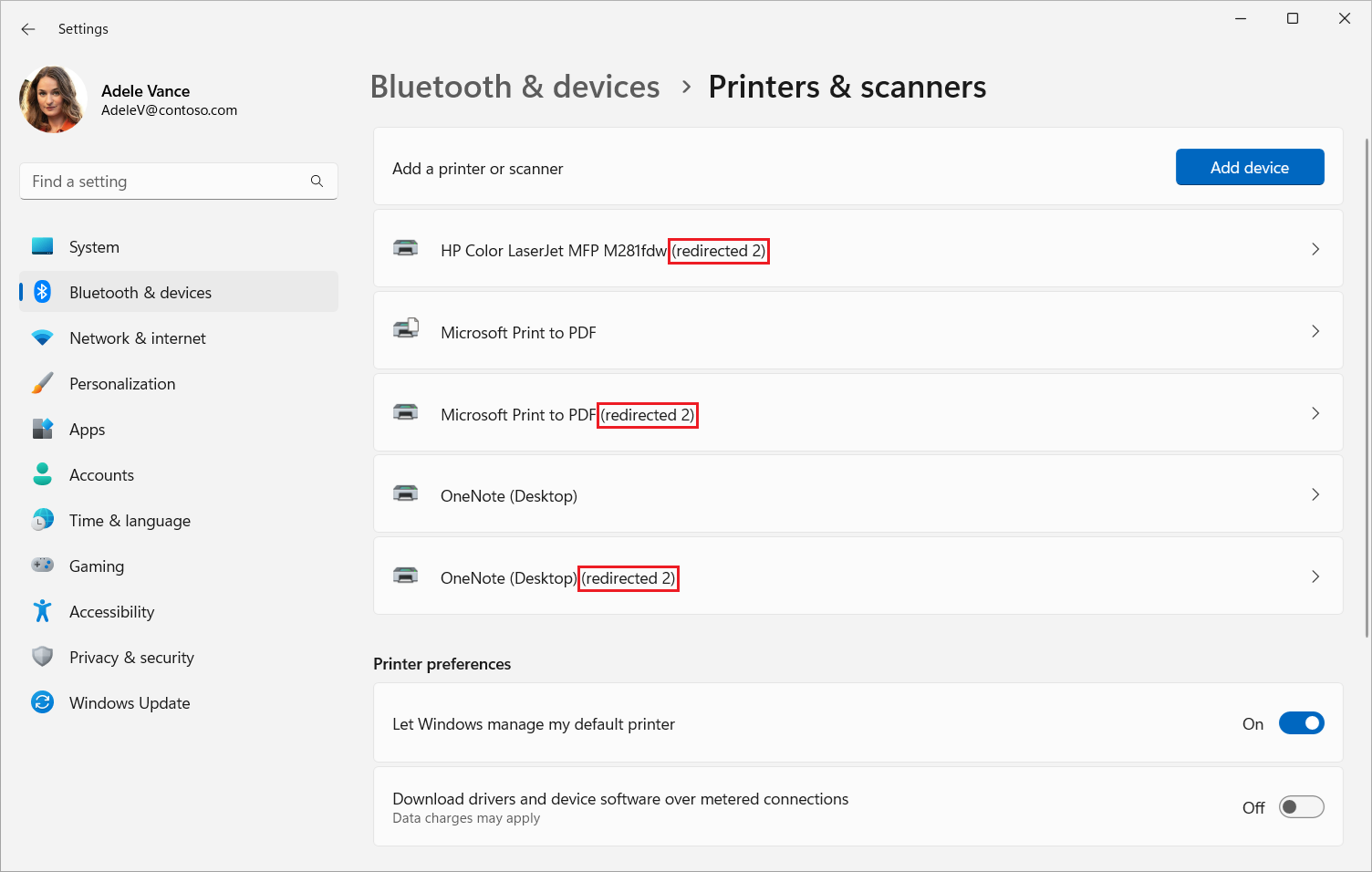Open System settings via the System icon
The width and height of the screenshot is (1372, 872).
[43, 246]
